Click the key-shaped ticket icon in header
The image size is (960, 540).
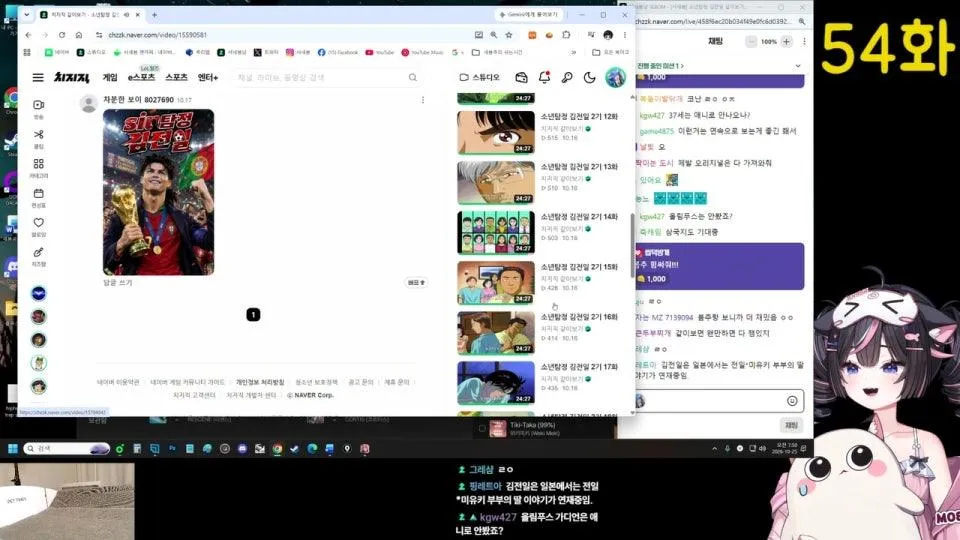pos(567,78)
